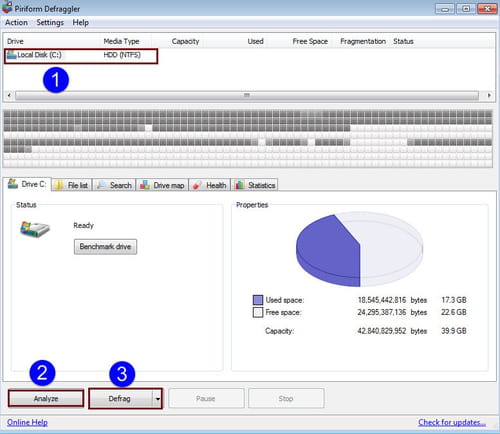Open the Online Help link
The image size is (500, 434).
[x=27, y=422]
